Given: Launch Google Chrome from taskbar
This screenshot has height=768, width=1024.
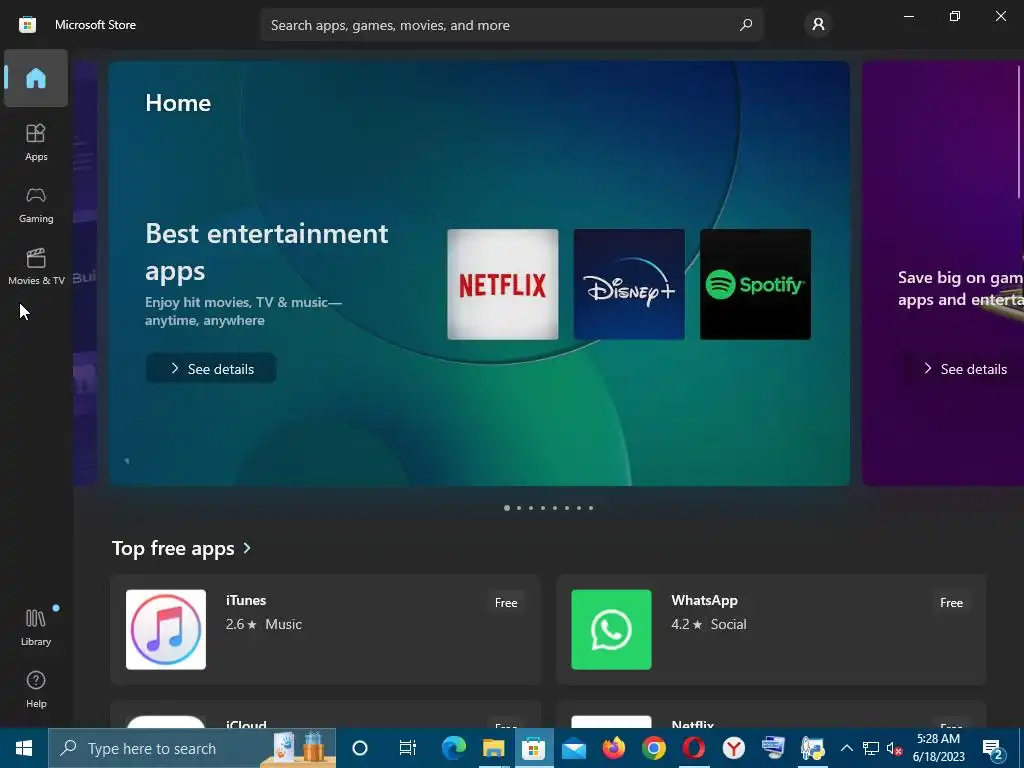Looking at the screenshot, I should [x=654, y=748].
